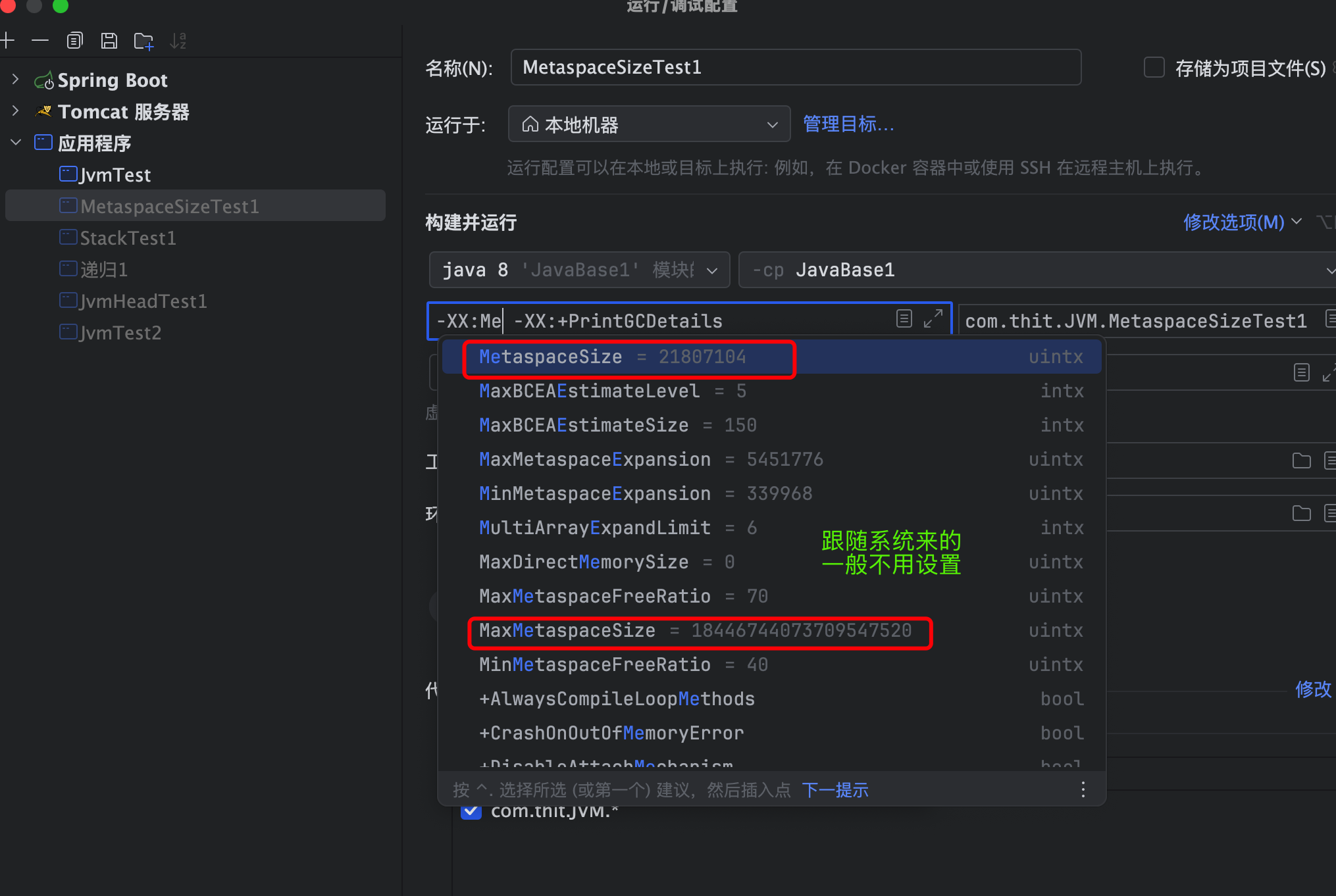The height and width of the screenshot is (896, 1336).
Task: Click the remove configuration minus icon
Action: (x=40, y=41)
